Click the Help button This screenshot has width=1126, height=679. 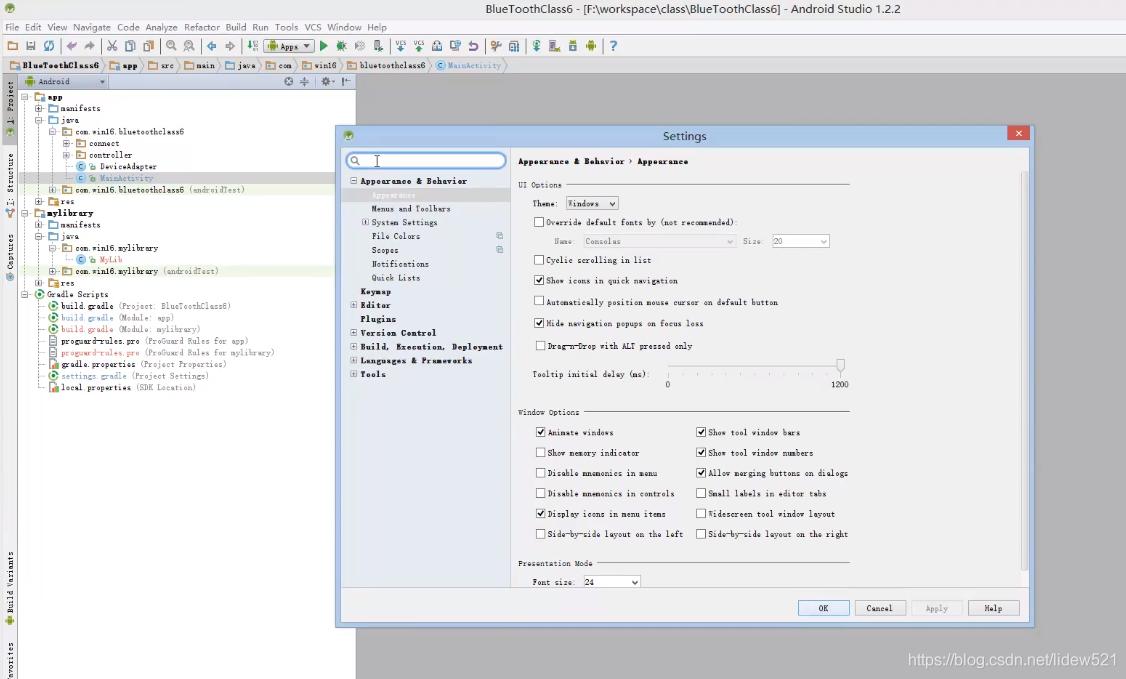click(992, 607)
